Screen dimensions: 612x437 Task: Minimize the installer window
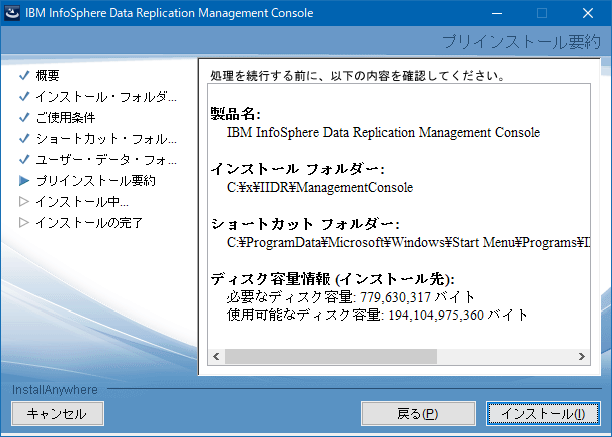click(x=497, y=13)
